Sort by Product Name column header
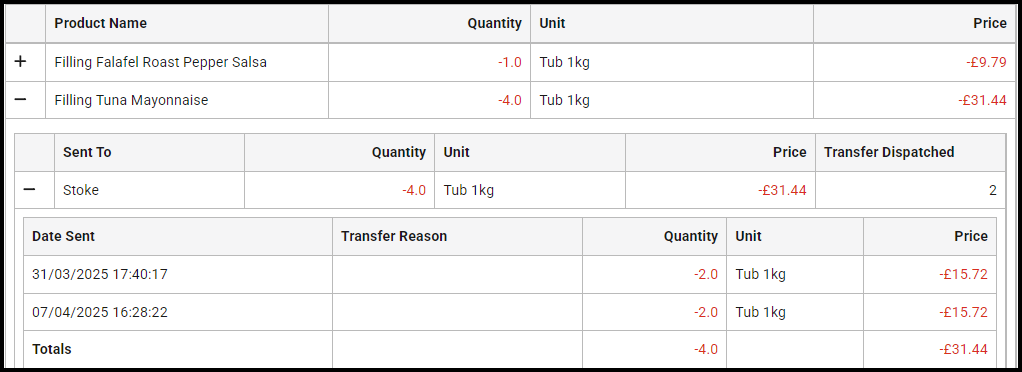The height and width of the screenshot is (372, 1022). coord(100,23)
